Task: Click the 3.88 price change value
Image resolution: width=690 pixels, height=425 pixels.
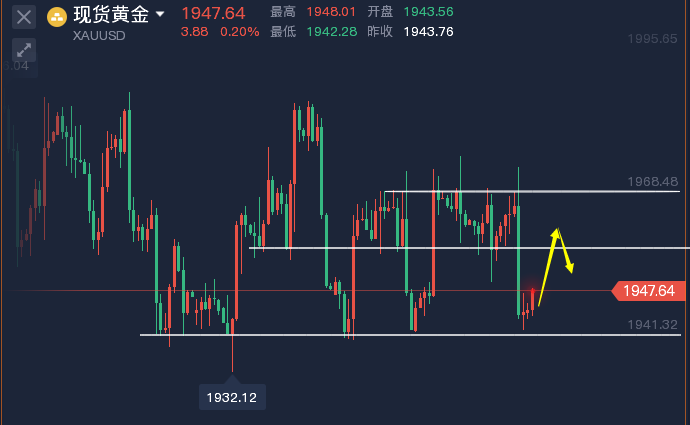Action: click(194, 32)
